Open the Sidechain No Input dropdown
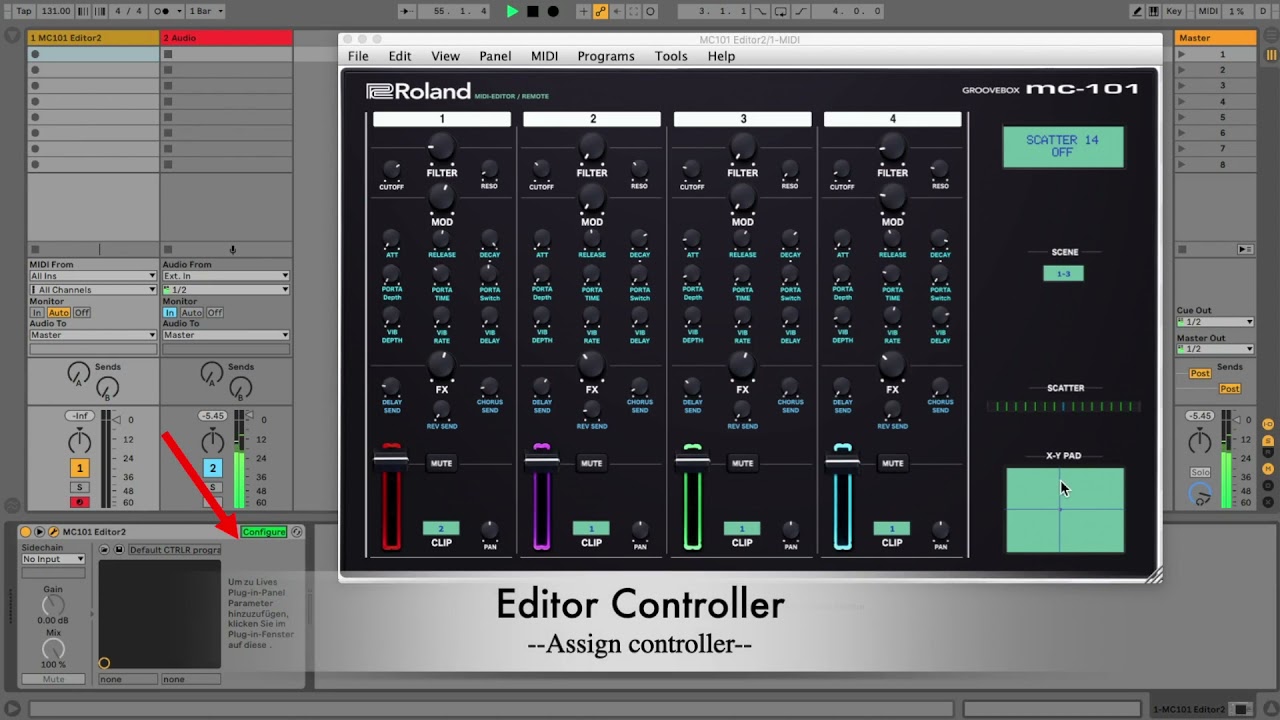Viewport: 1280px width, 720px height. click(x=53, y=559)
